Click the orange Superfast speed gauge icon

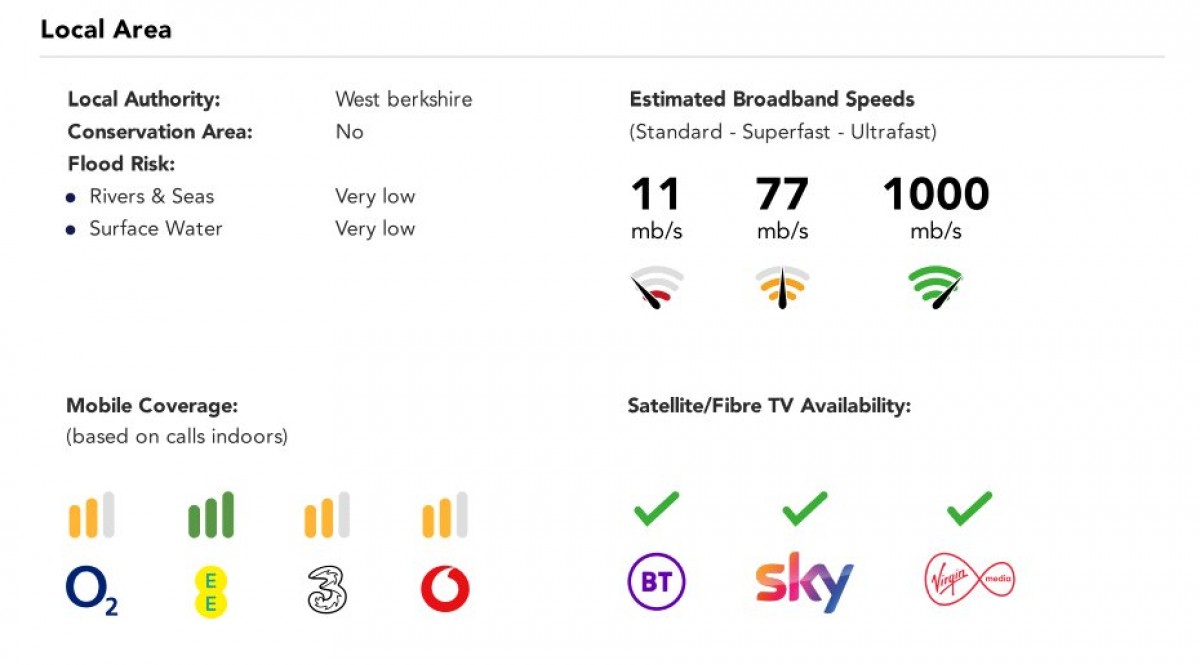pyautogui.click(x=781, y=288)
